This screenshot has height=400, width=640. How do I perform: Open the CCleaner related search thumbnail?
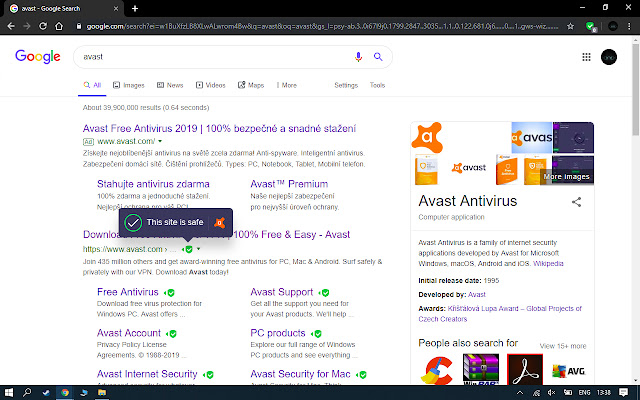(436, 370)
